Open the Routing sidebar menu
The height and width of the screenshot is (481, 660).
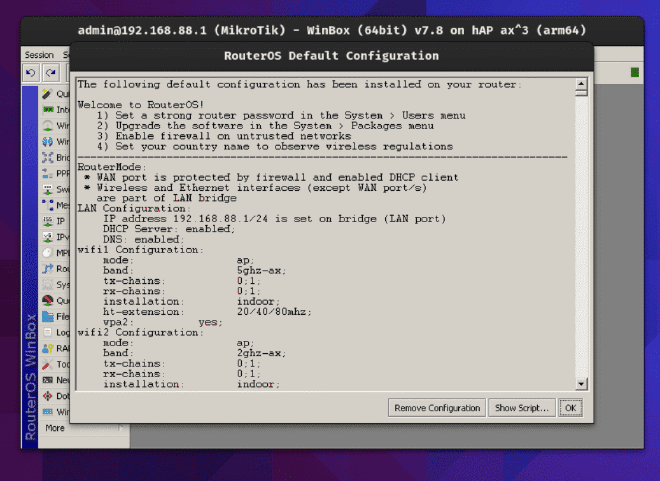click(x=55, y=268)
